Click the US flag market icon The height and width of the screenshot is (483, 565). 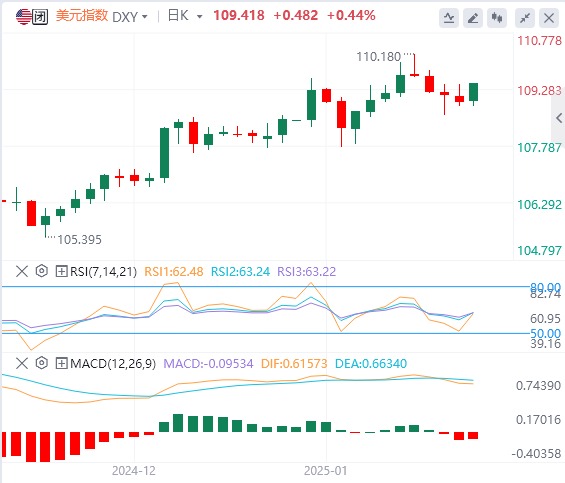coord(24,17)
